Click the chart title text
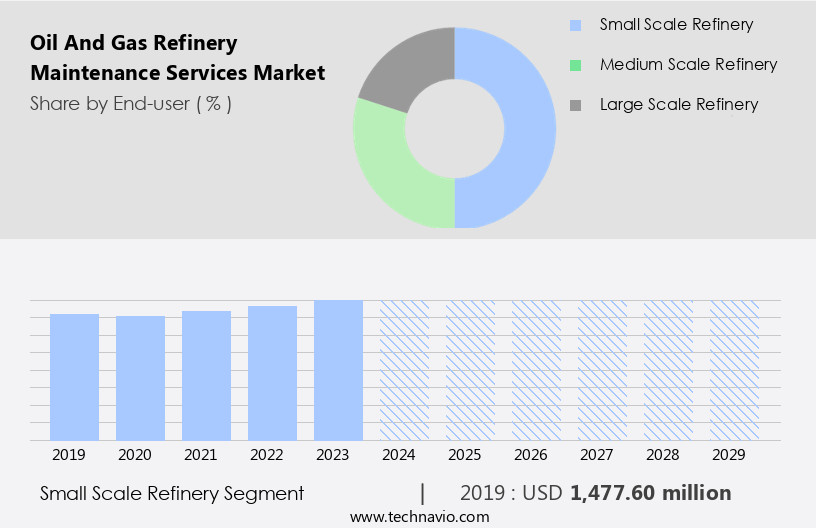This screenshot has height=528, width=816. (177, 58)
